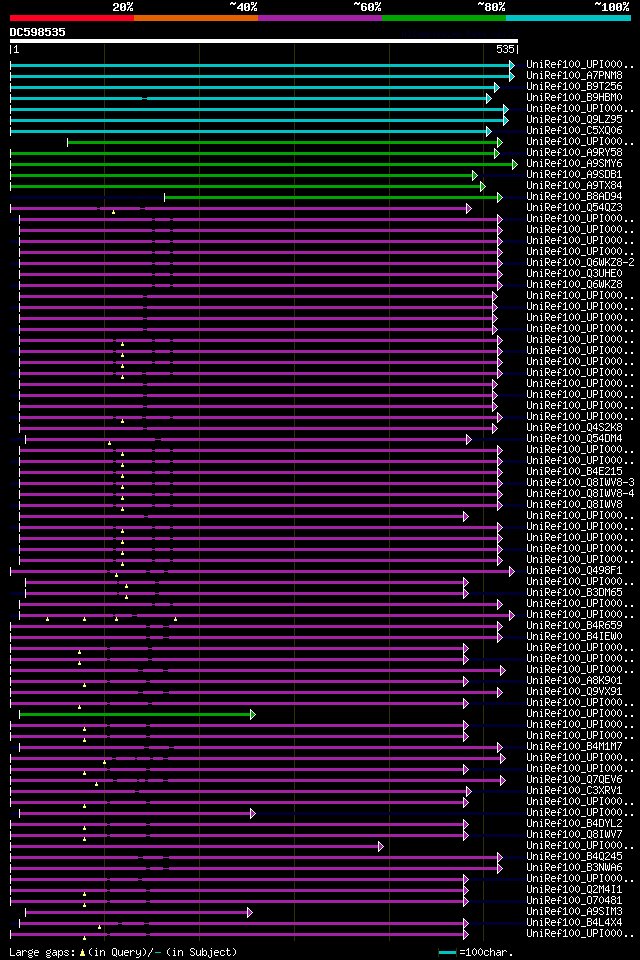Select the UniRef100_A9SDB1 label
The width and height of the screenshot is (640, 960).
[x=574, y=174]
